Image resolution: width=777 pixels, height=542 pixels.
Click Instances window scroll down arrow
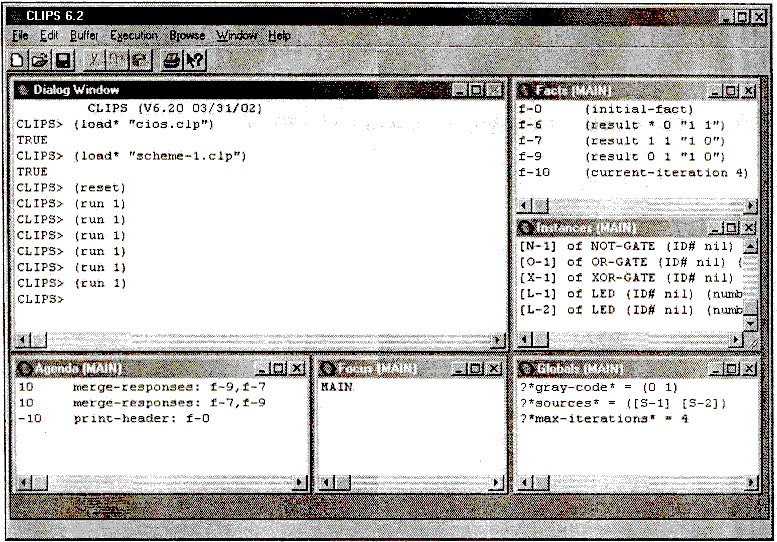click(x=751, y=324)
